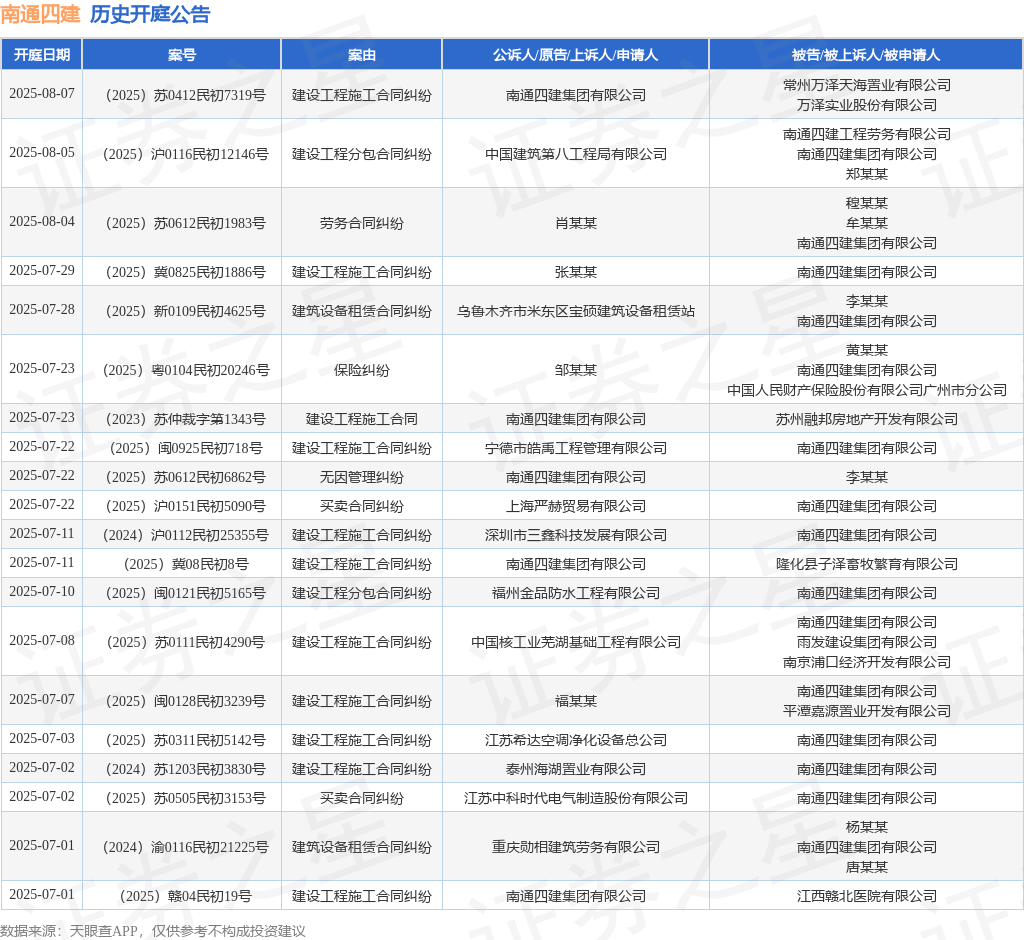This screenshot has width=1024, height=940.
Task: Click case number 闽0121民初5165号
Action: [210, 593]
